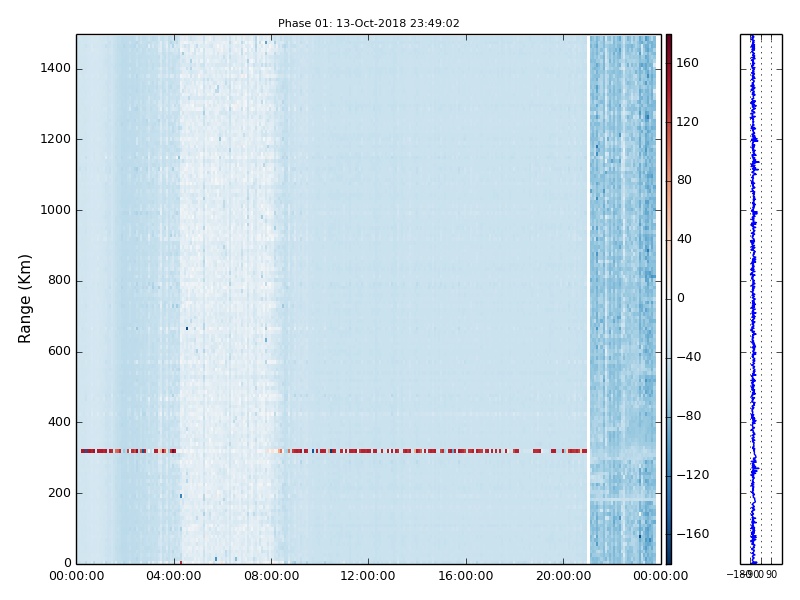800x600 pixels.
Task: Click the colorbar label −120
Action: (693, 474)
